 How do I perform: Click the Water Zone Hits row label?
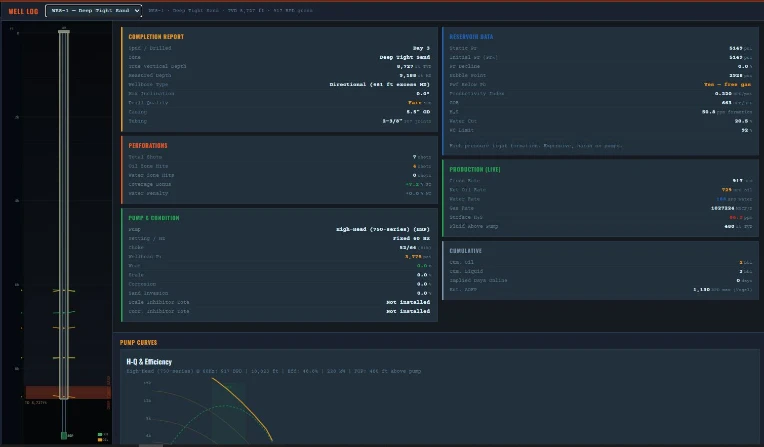(151, 175)
